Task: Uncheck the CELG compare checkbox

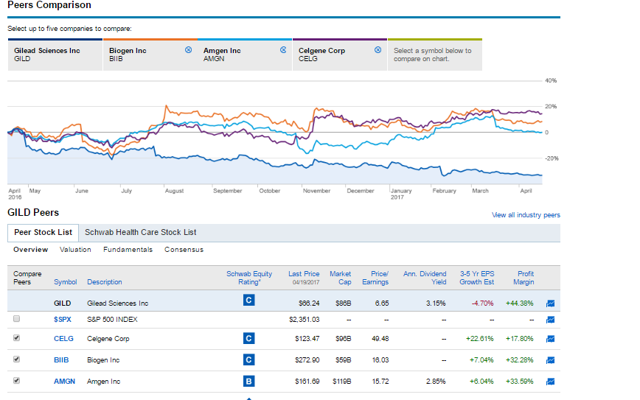Action: click(x=16, y=338)
